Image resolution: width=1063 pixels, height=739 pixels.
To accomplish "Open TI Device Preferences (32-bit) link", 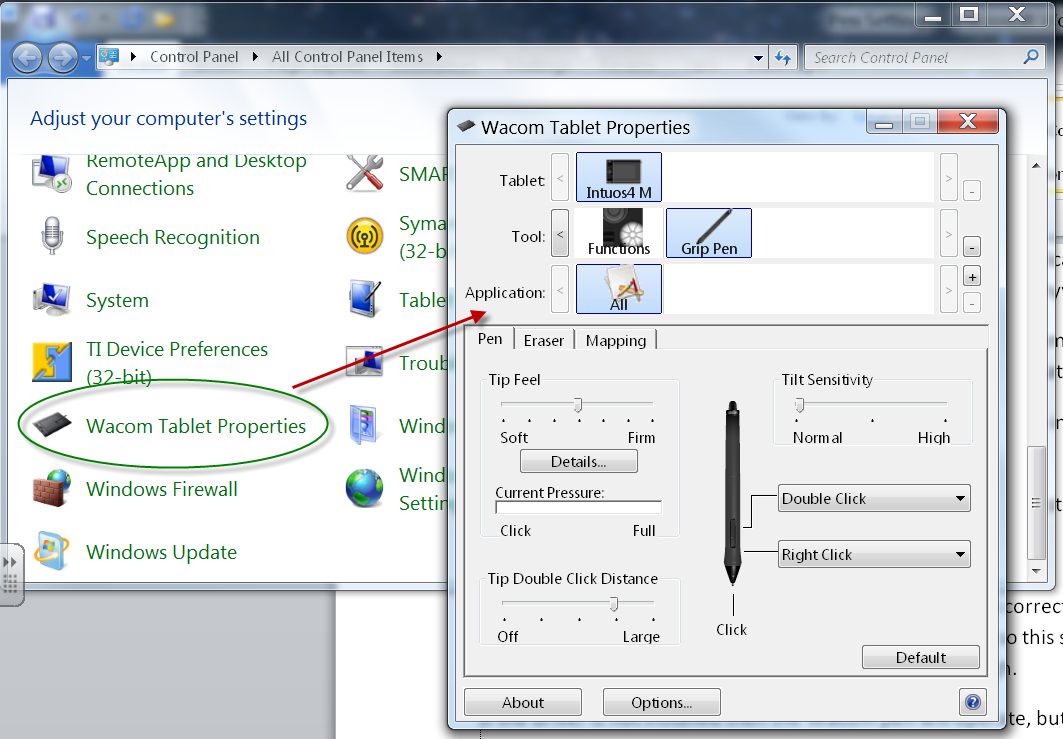I will pos(177,363).
